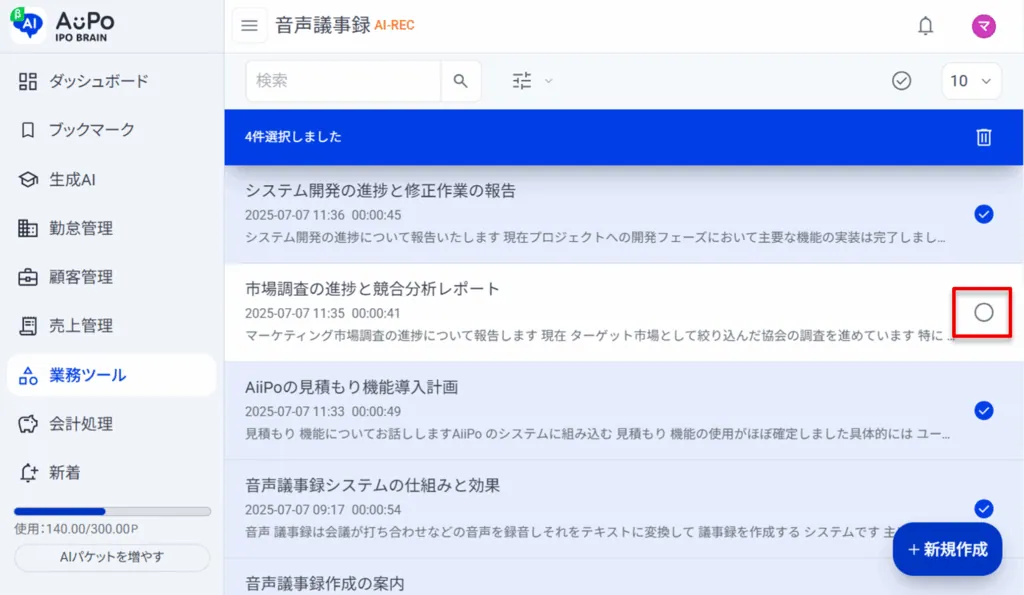Open 音声議事録作成の案内 record title
This screenshot has width=1024, height=595.
tap(325, 583)
